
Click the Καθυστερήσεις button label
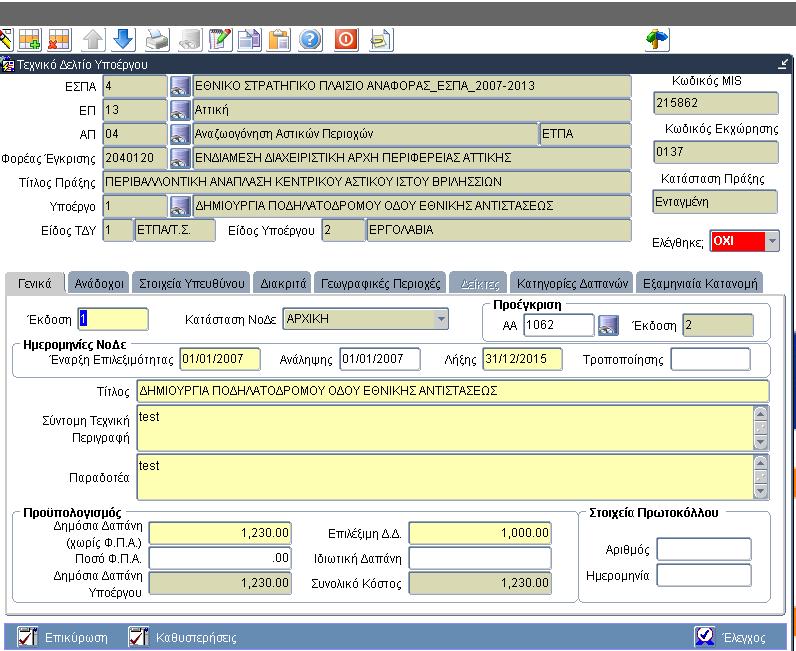[x=196, y=638]
